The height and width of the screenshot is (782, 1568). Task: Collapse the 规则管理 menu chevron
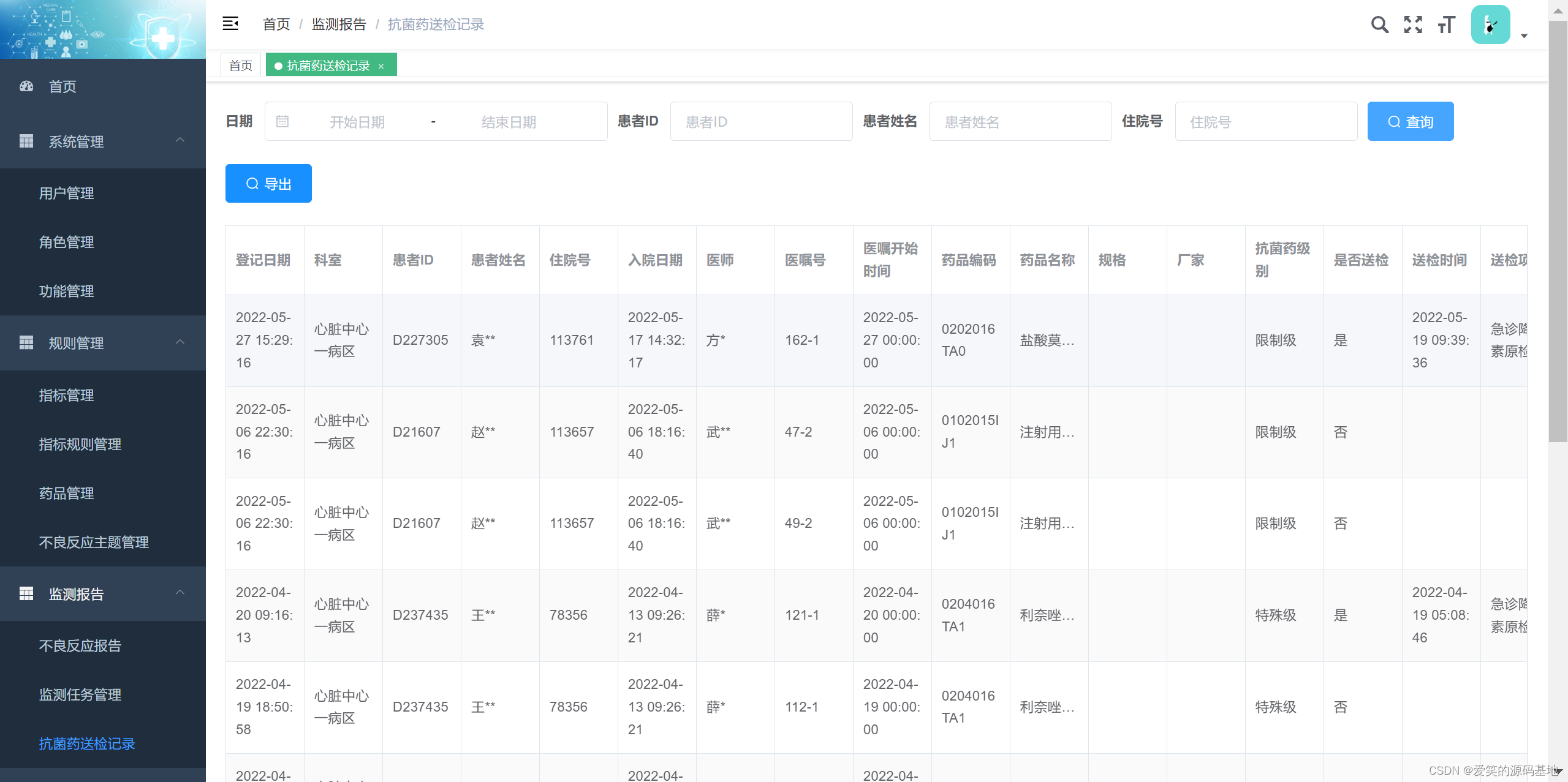pos(180,342)
